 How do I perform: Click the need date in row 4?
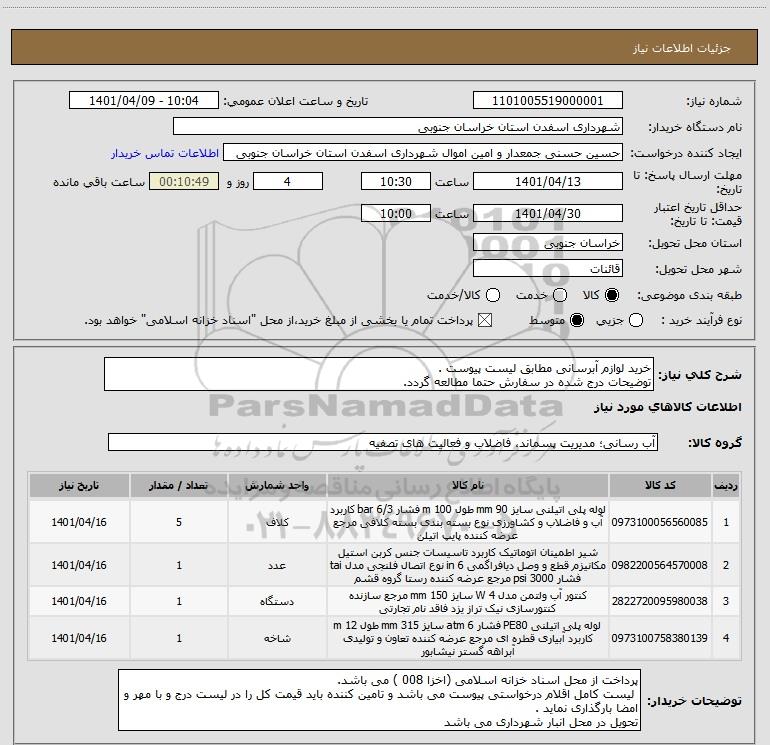pos(79,638)
